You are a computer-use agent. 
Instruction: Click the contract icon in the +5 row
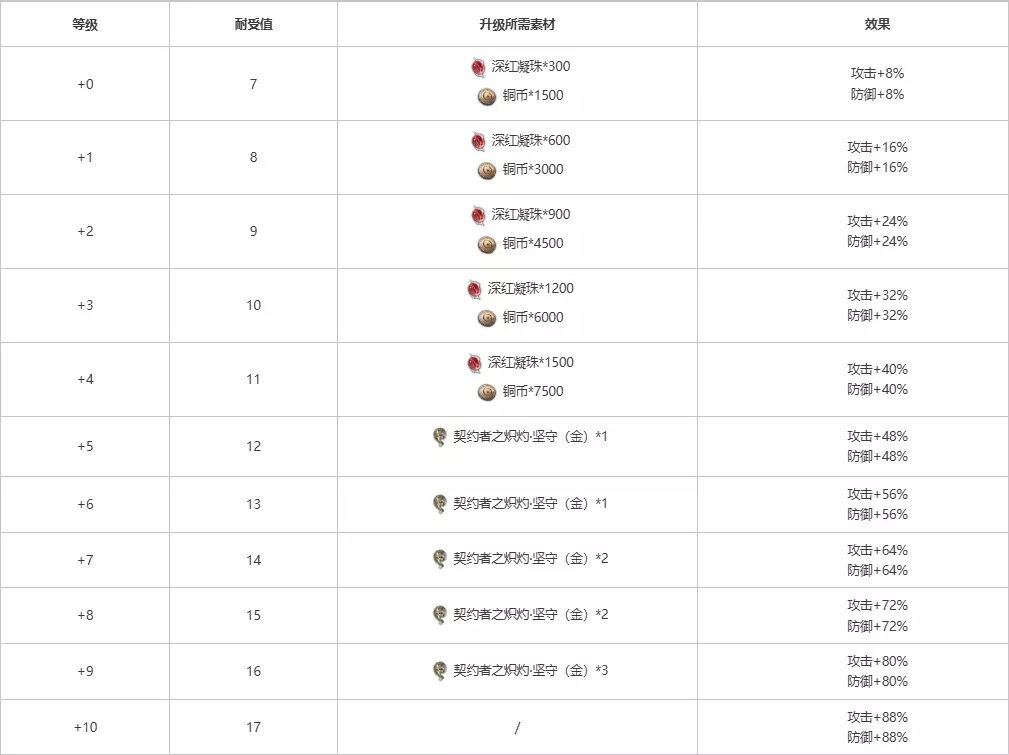(x=440, y=437)
